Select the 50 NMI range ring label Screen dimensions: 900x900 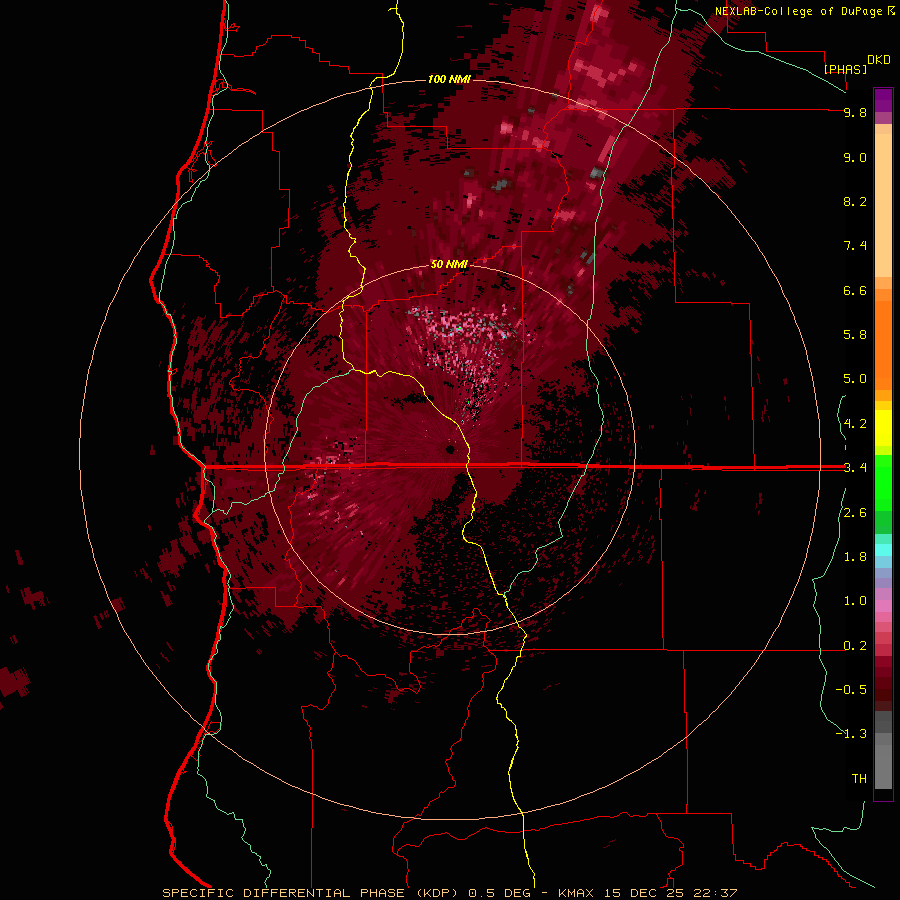coord(449,265)
